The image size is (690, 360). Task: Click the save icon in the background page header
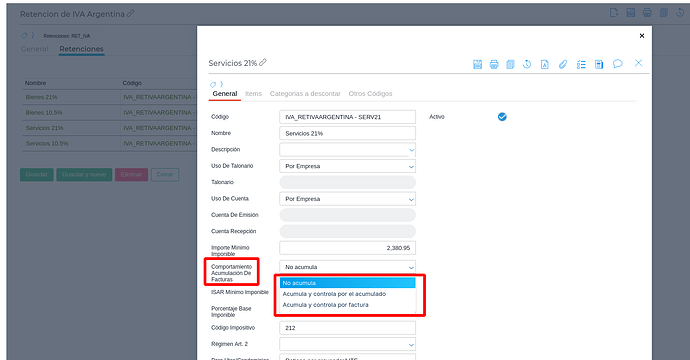coord(631,13)
